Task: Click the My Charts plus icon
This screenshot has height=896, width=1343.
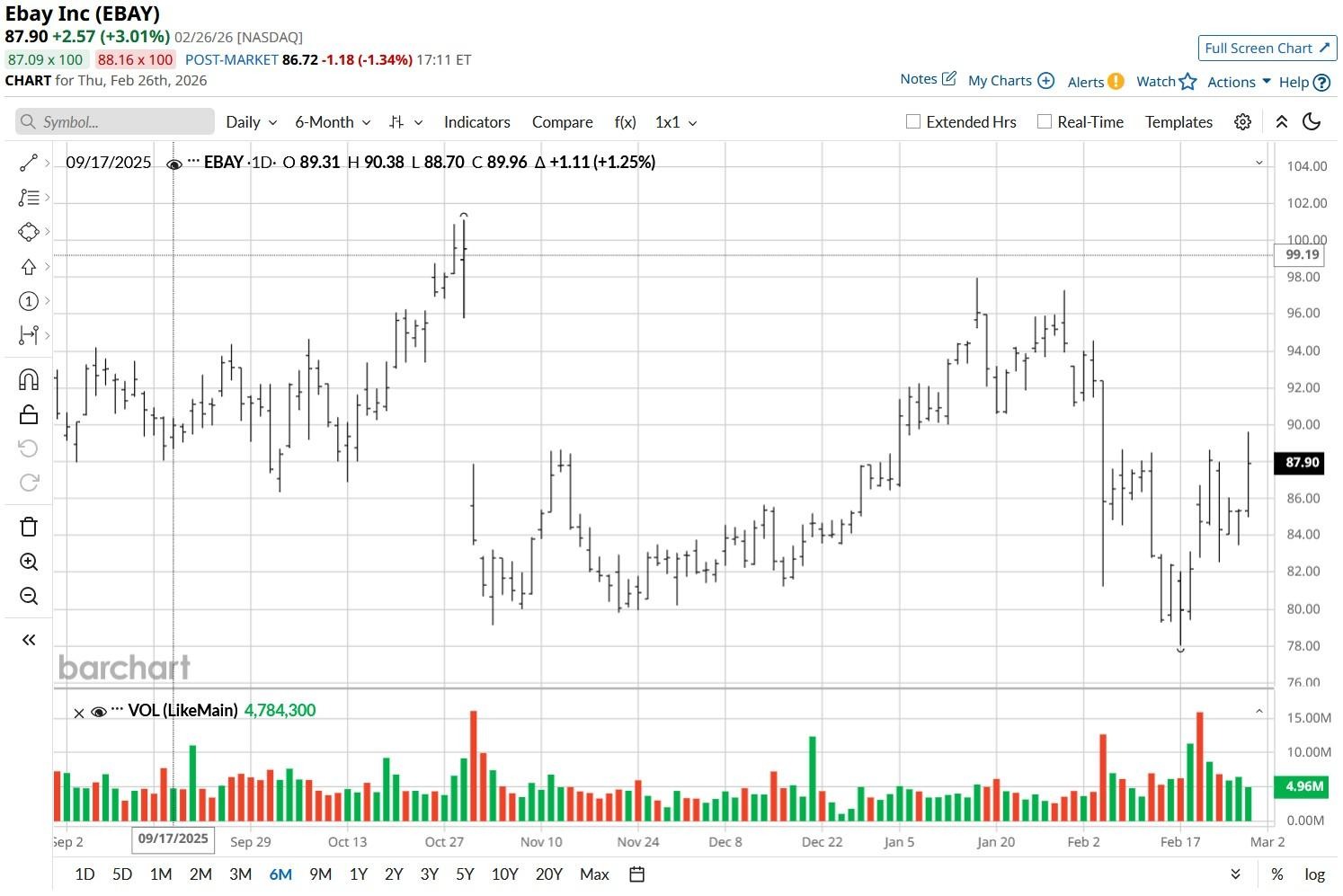Action: pos(1045,81)
